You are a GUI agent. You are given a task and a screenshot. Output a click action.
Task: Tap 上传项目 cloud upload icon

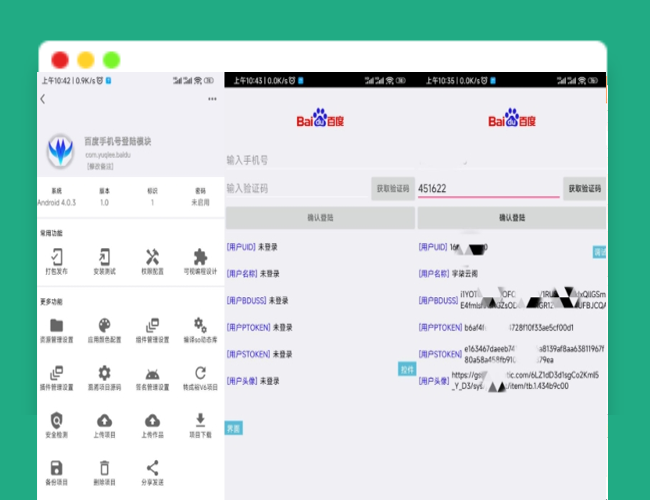click(x=104, y=421)
